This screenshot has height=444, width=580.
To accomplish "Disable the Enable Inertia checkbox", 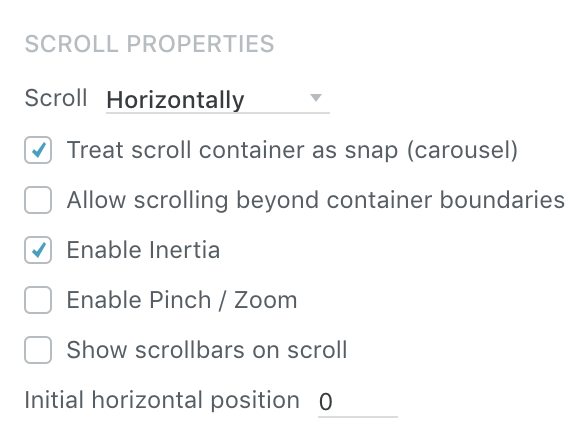I will coord(38,250).
